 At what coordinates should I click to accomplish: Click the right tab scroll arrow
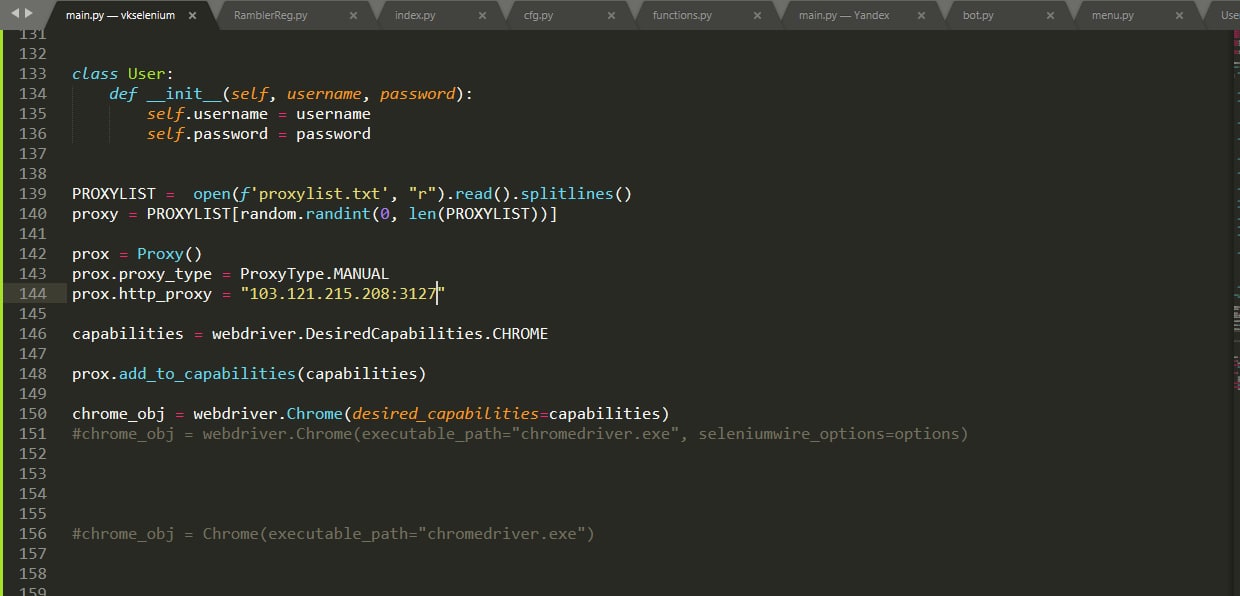pos(30,14)
